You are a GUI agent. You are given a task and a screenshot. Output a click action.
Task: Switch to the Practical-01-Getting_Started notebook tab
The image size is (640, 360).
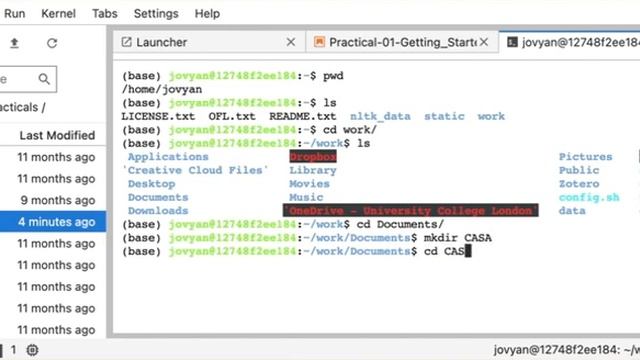(x=402, y=42)
